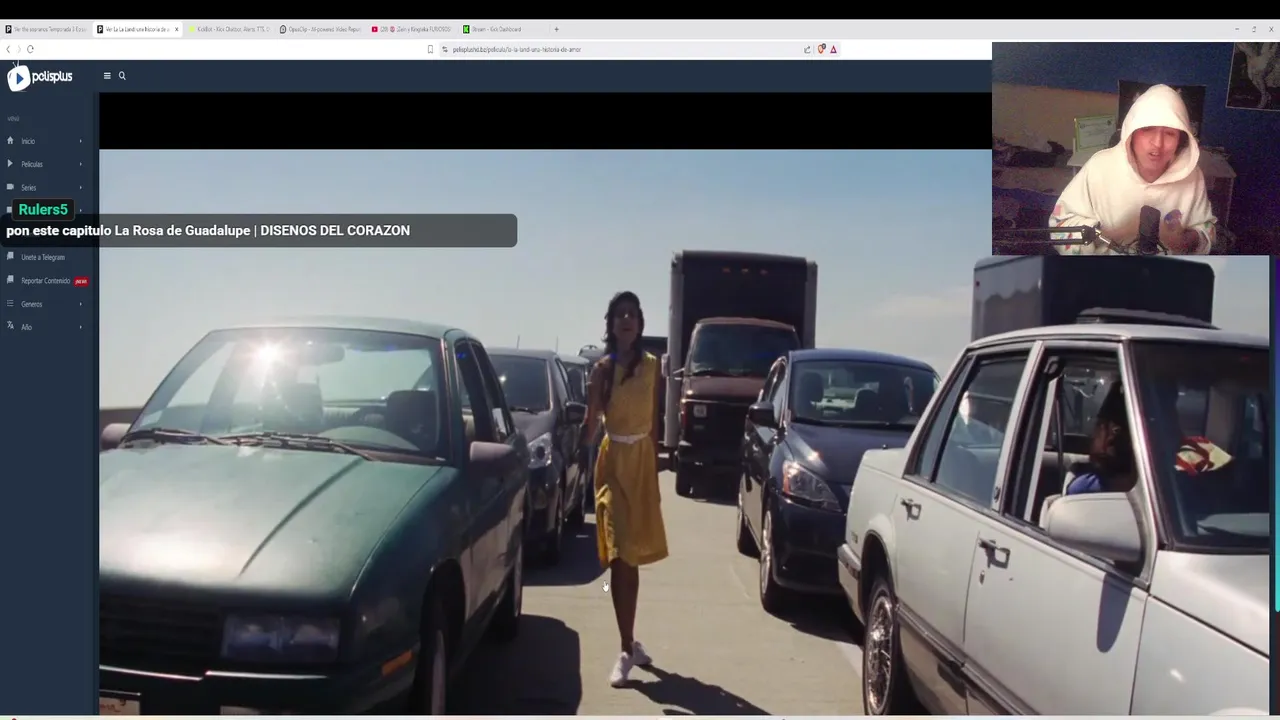
Task: Click the Generos list icon
Action: (x=10, y=303)
